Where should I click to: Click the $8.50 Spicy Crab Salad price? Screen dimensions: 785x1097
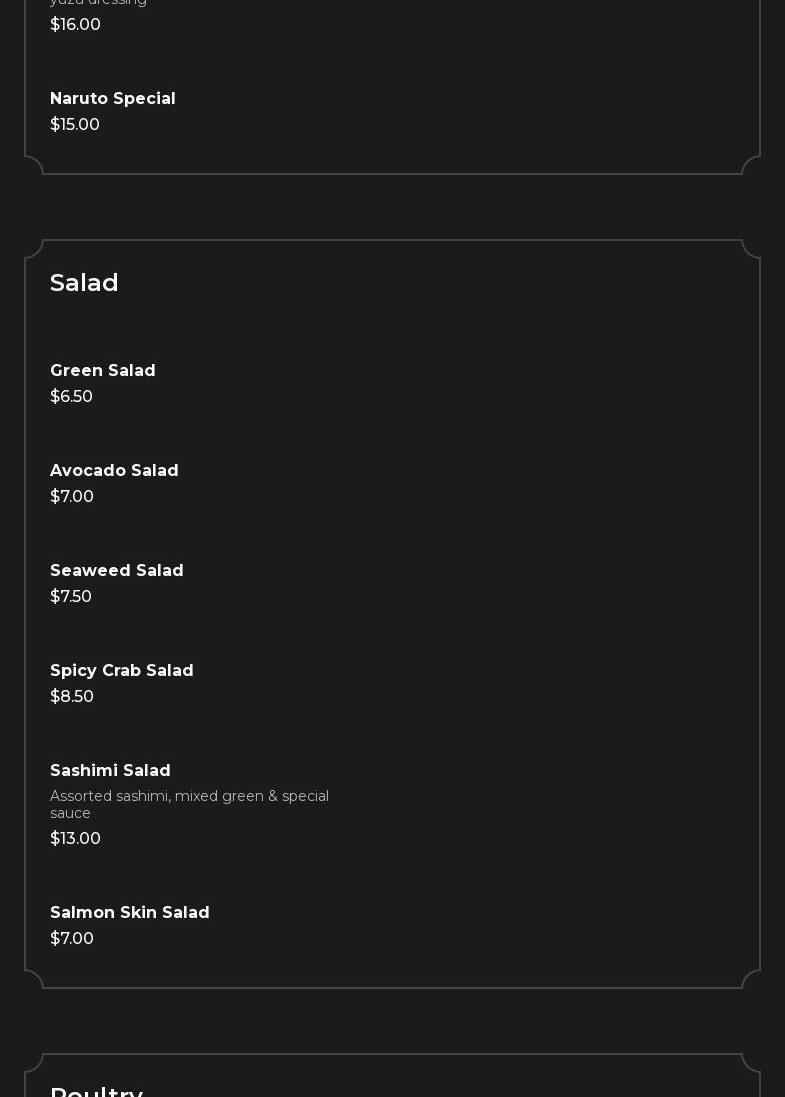coord(72,697)
